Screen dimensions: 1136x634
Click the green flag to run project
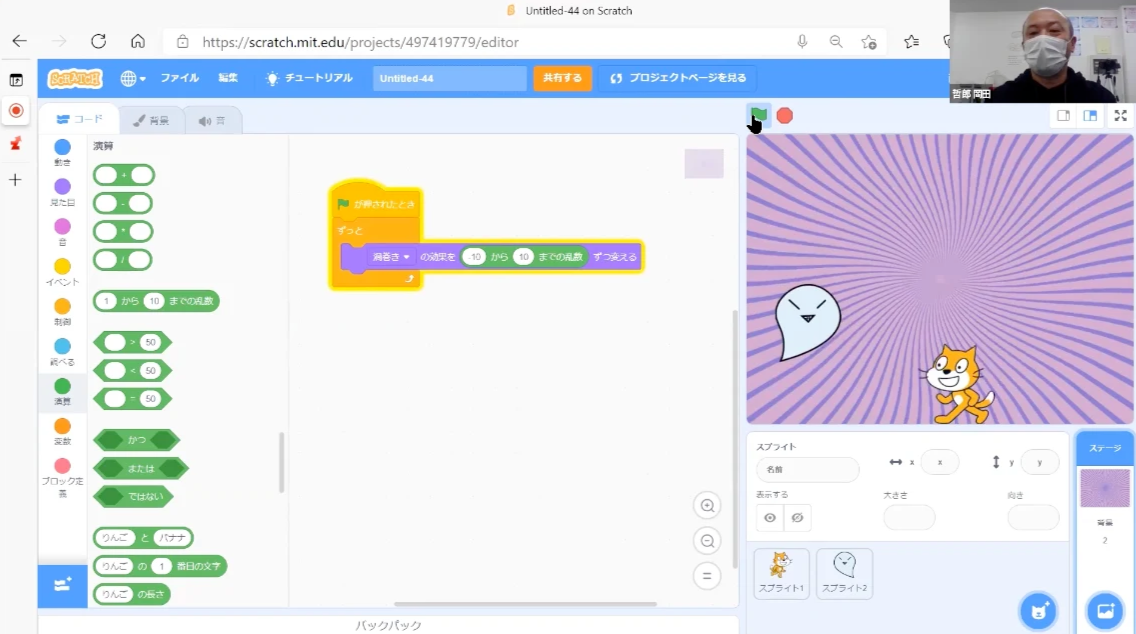pos(759,115)
